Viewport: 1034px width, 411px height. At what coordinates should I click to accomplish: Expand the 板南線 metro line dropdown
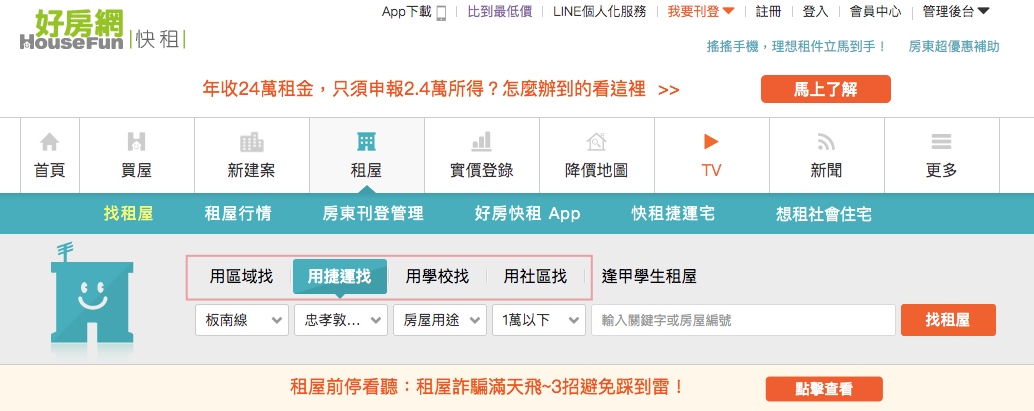[243, 320]
